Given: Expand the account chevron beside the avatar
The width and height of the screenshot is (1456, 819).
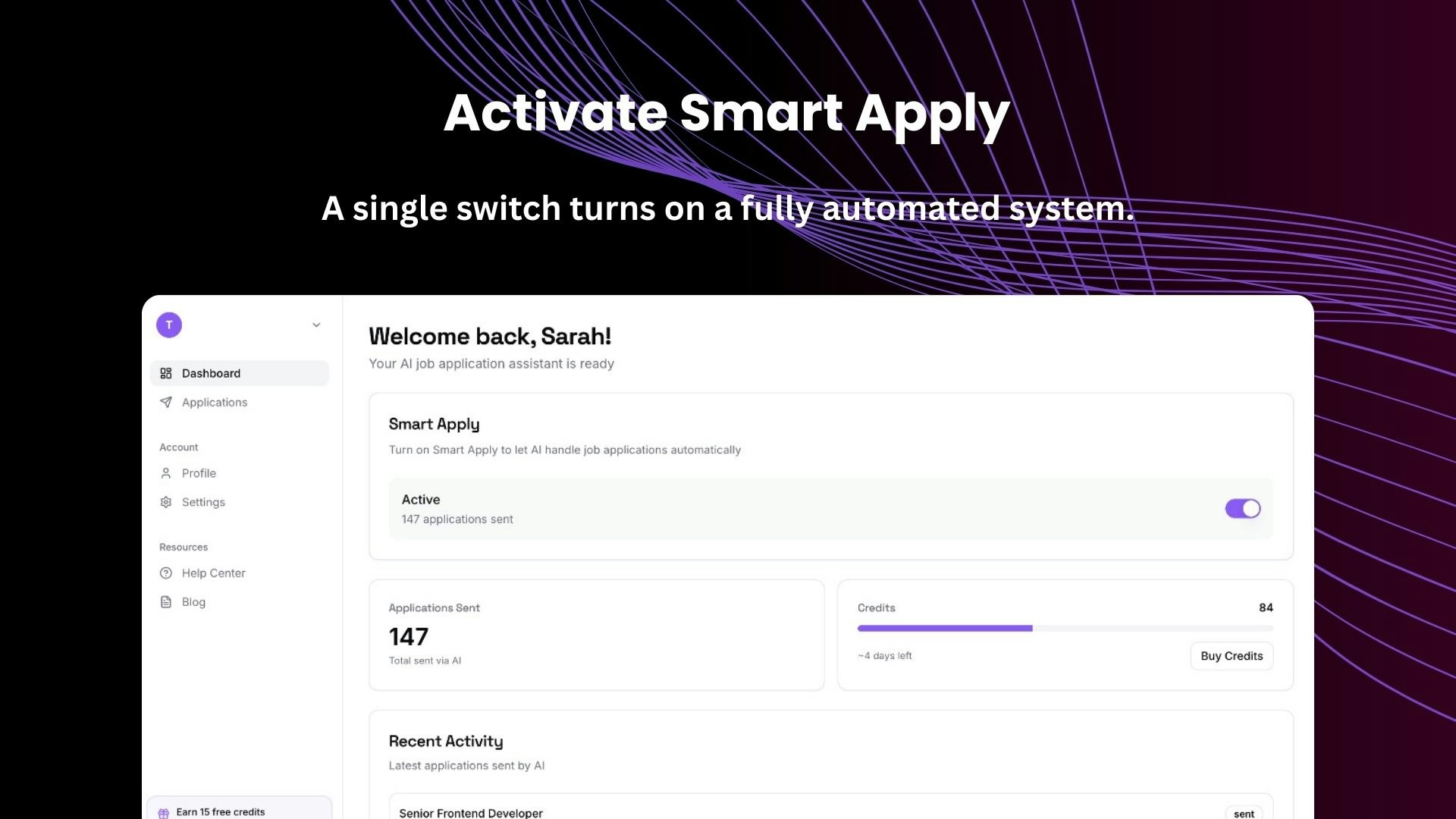Looking at the screenshot, I should pos(316,325).
